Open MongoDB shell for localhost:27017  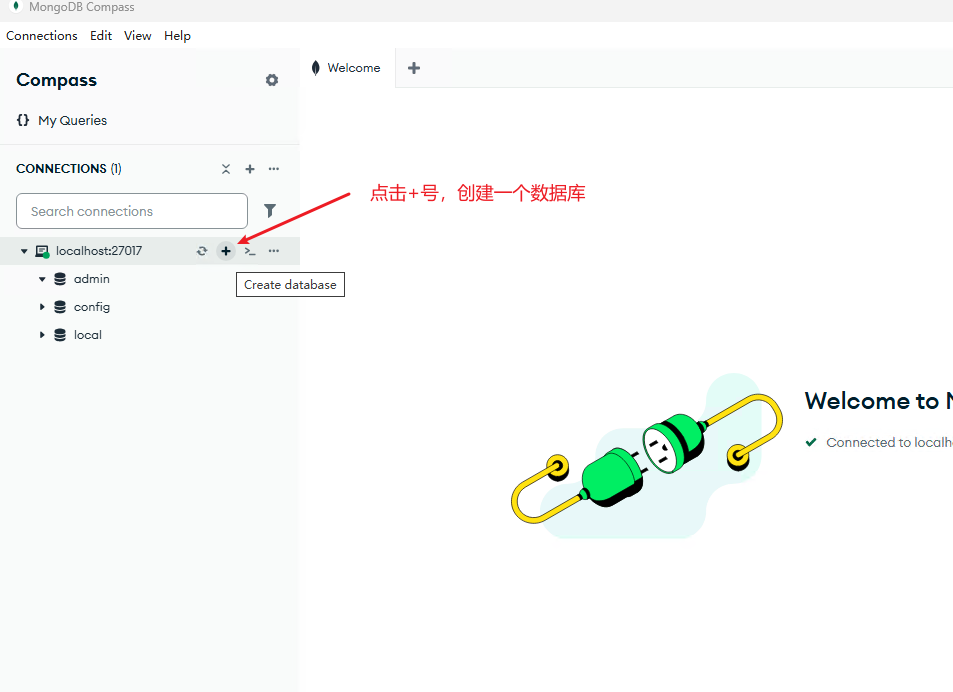250,251
